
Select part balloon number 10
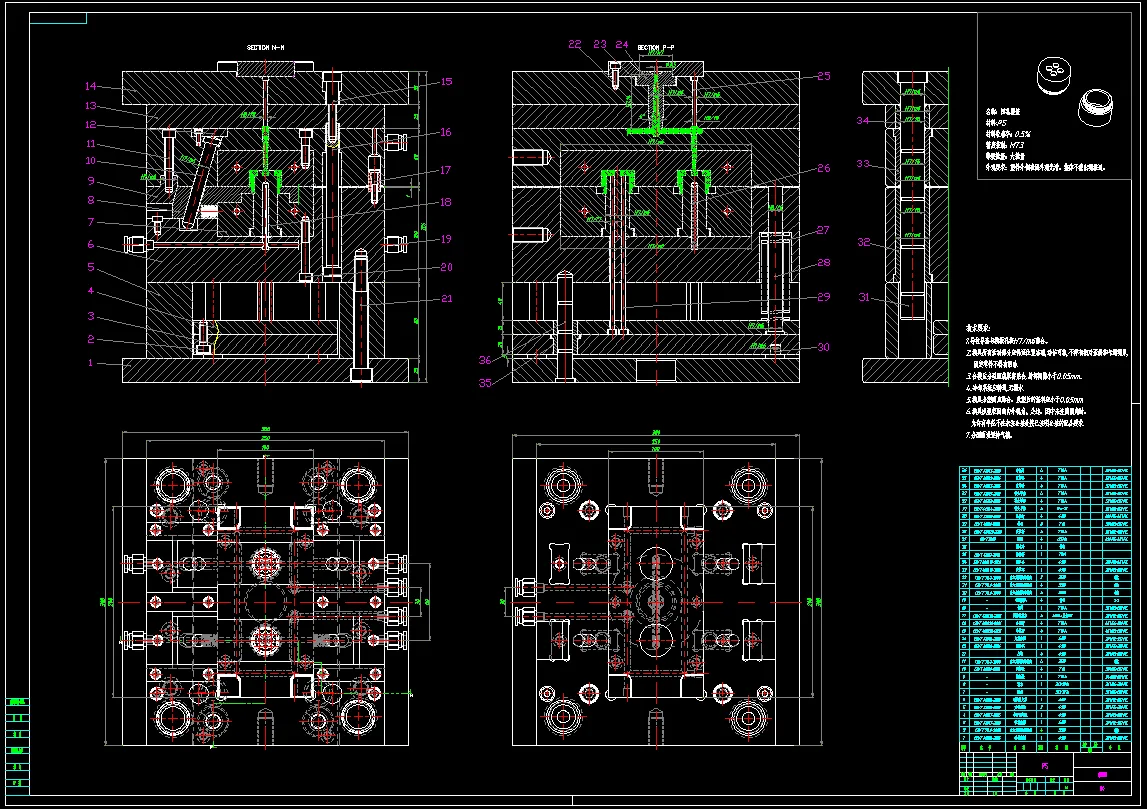coord(91,161)
